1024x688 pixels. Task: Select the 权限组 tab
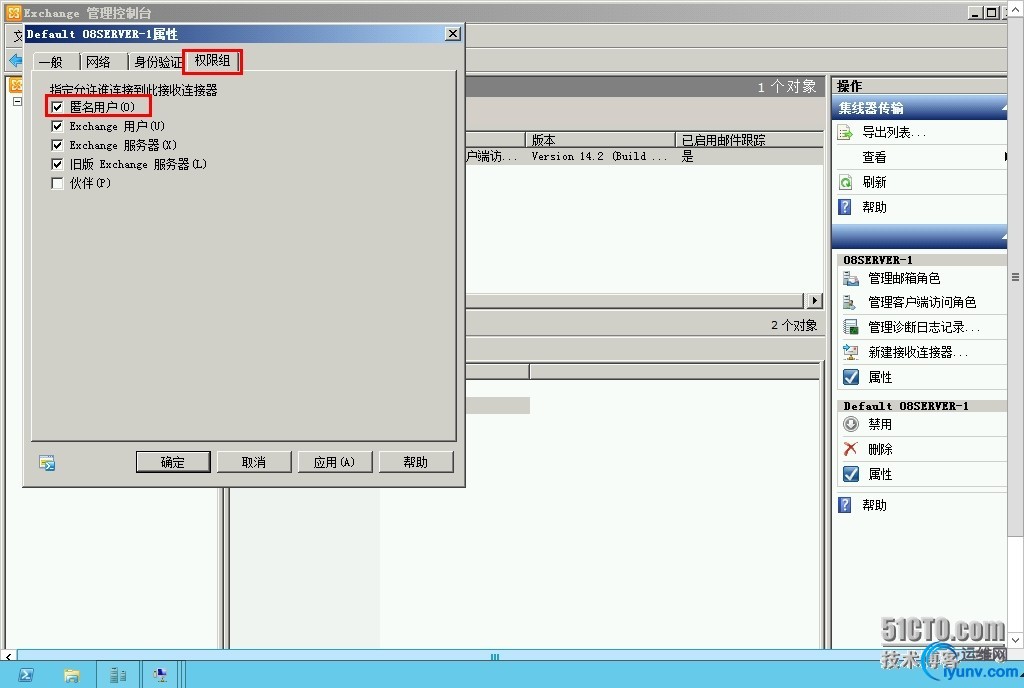(x=212, y=61)
